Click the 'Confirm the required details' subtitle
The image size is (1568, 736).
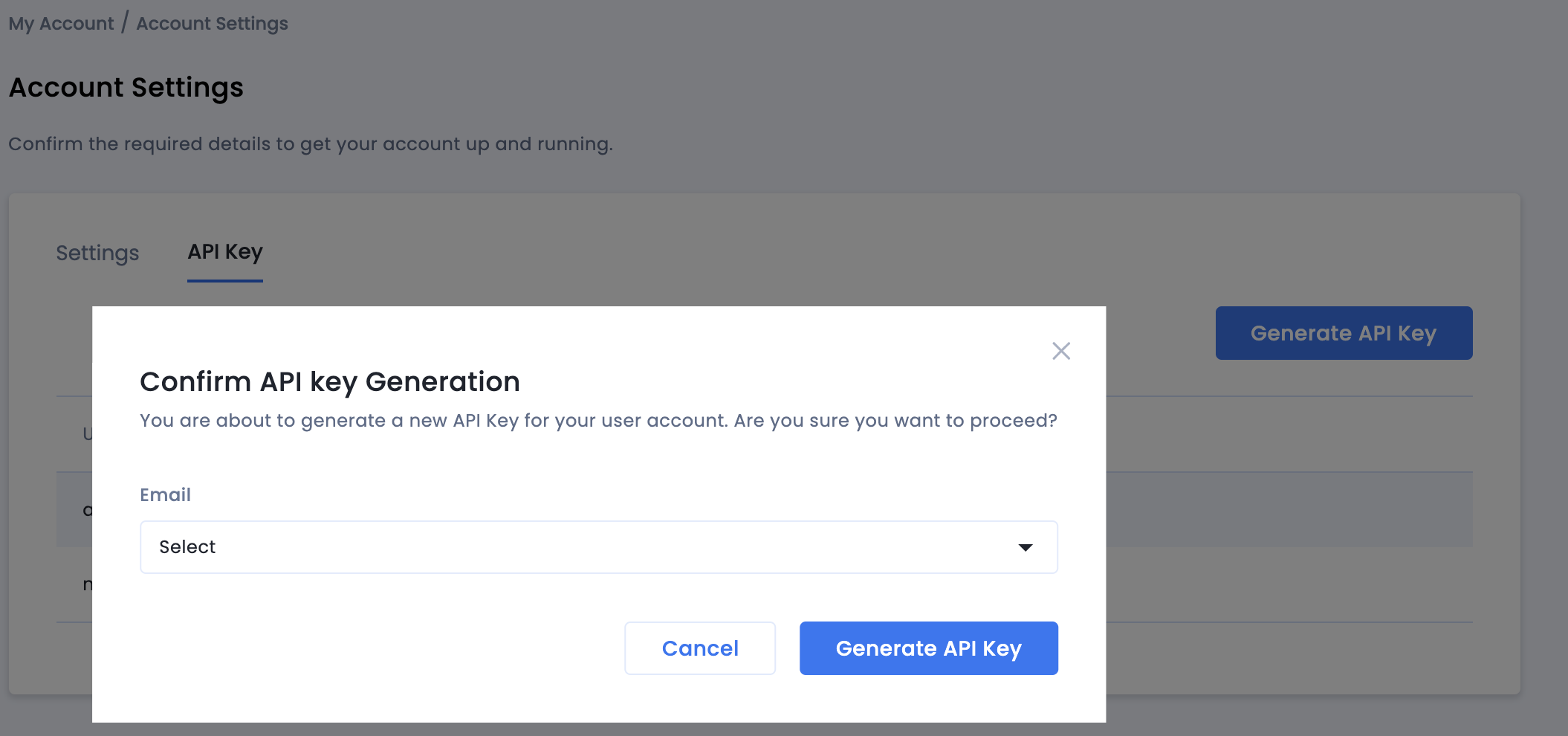310,143
